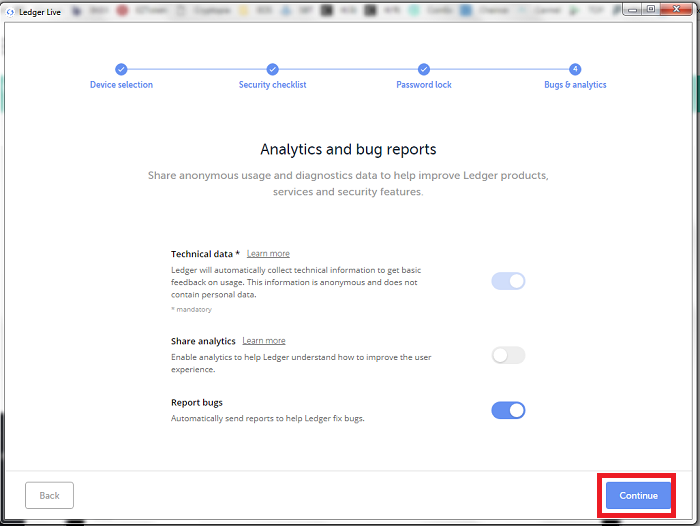This screenshot has height=526, width=700.
Task: Select the Security checklist step label
Action: pyautogui.click(x=272, y=85)
